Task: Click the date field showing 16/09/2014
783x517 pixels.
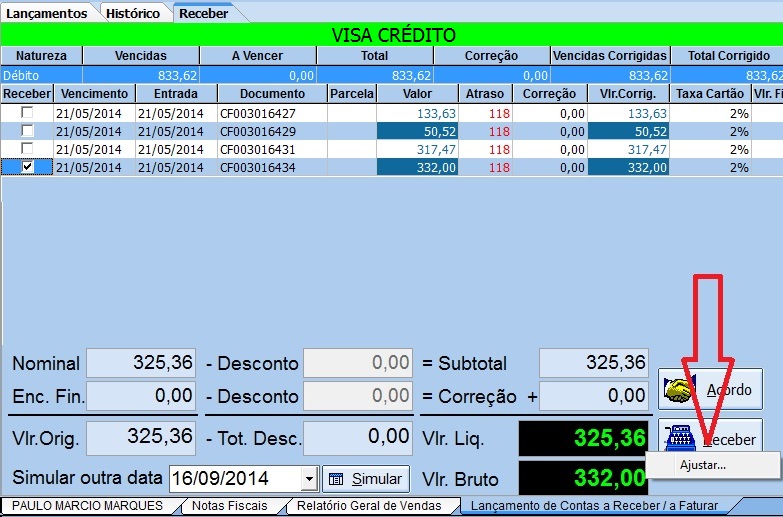Action: click(236, 479)
